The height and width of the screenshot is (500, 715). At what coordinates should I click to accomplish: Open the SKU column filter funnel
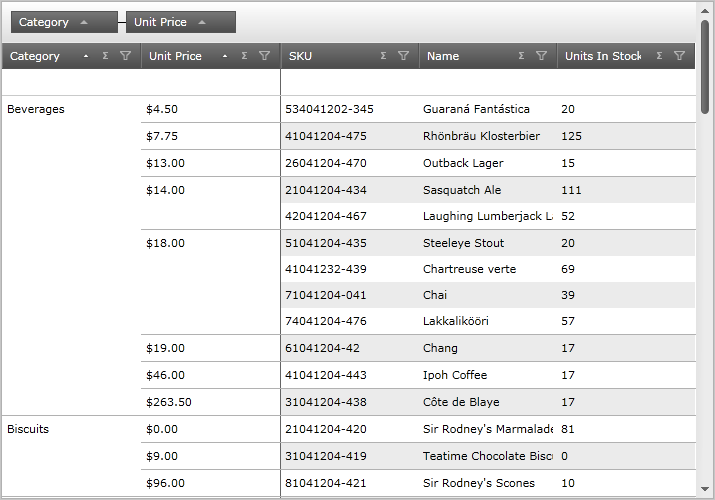403,57
